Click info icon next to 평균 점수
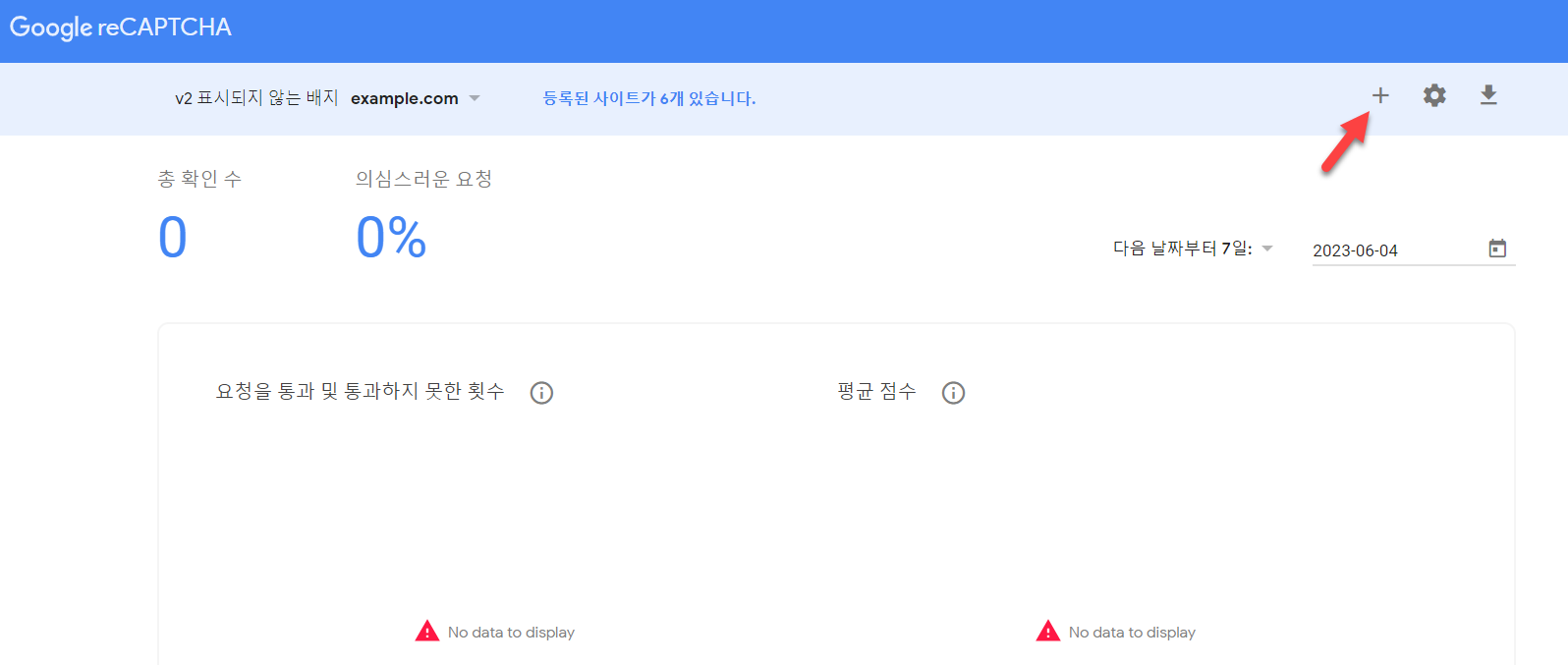The width and height of the screenshot is (1568, 665). [x=953, y=393]
